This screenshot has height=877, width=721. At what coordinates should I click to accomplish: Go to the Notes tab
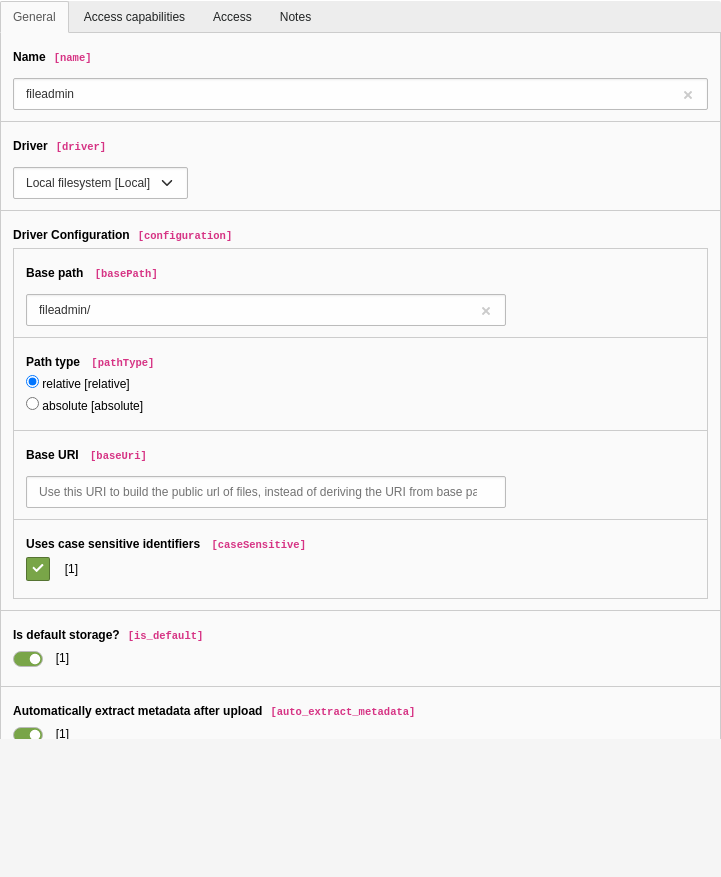(x=295, y=17)
